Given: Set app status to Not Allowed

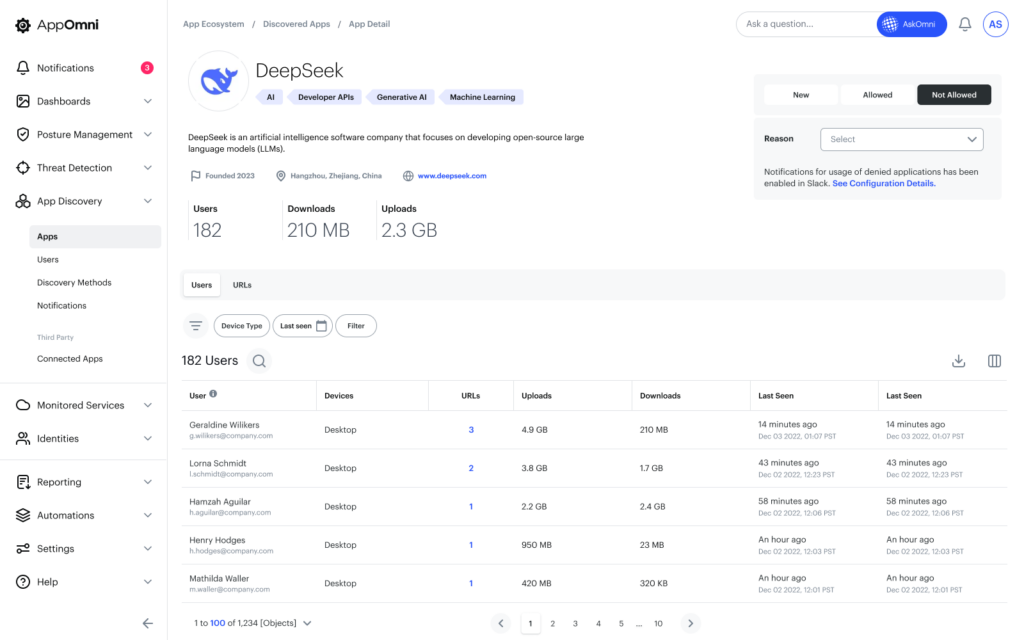Looking at the screenshot, I should pyautogui.click(x=954, y=95).
